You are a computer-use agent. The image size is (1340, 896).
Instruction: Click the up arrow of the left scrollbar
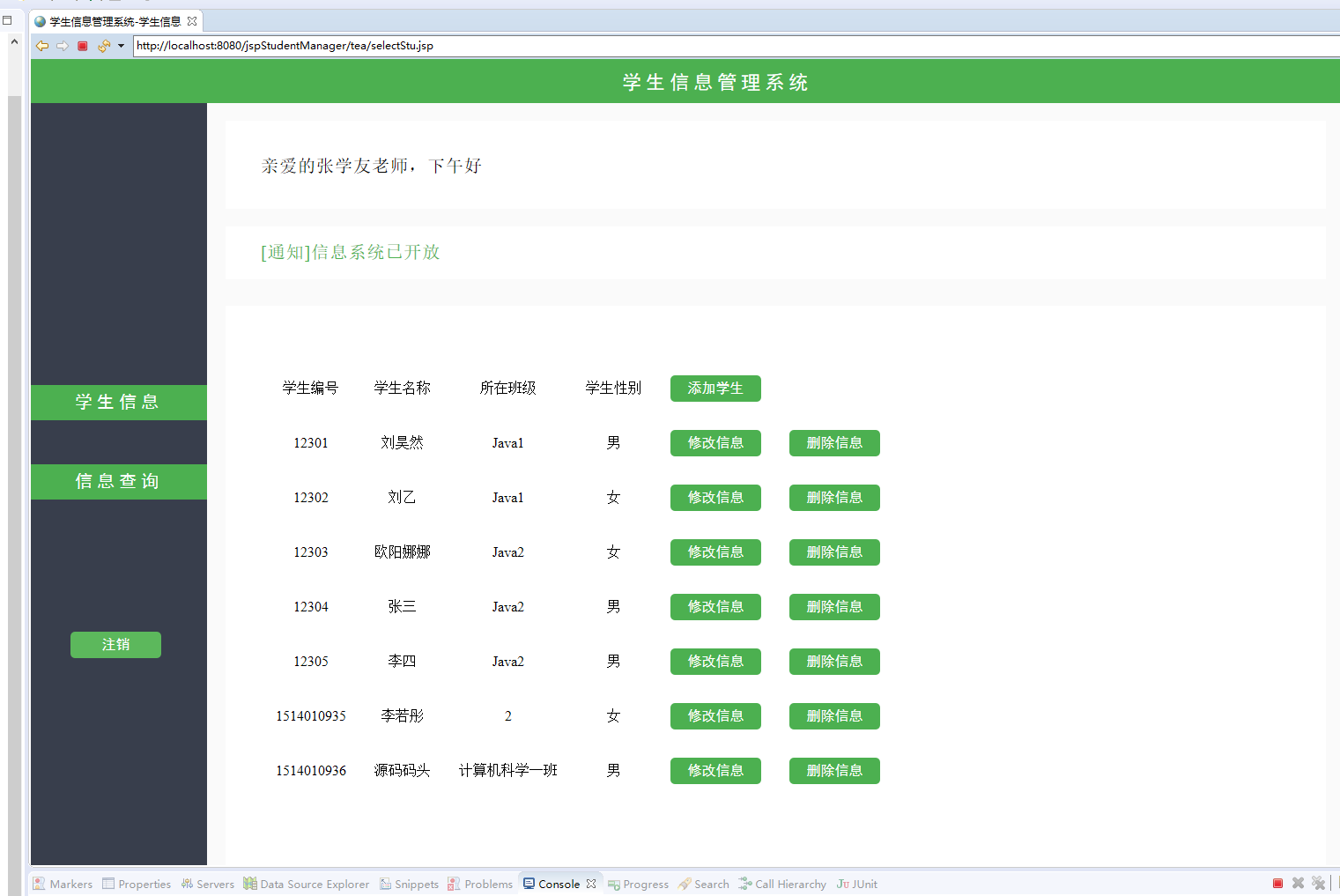(x=14, y=40)
